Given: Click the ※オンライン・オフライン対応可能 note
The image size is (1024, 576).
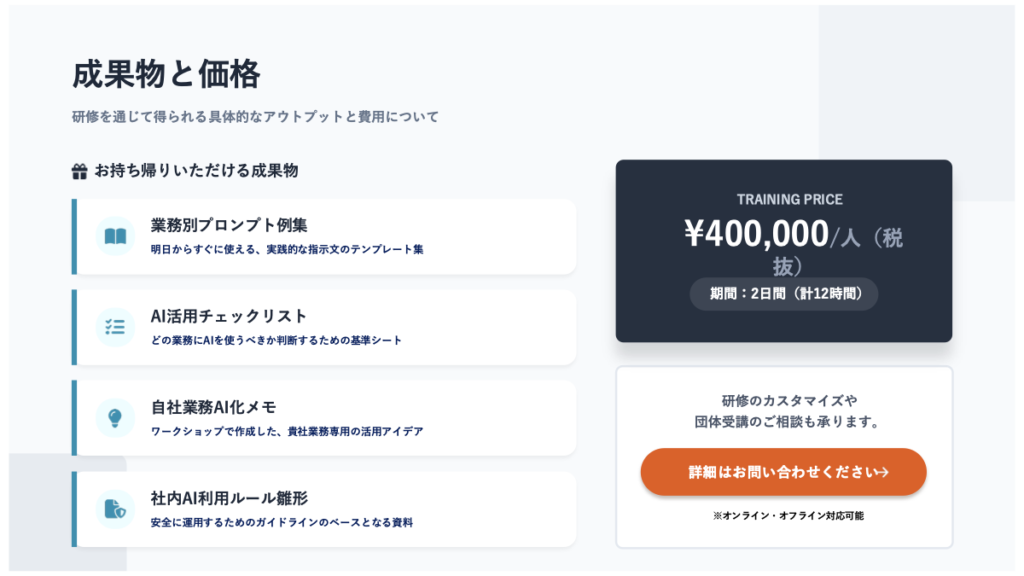Looking at the screenshot, I should coord(787,516).
